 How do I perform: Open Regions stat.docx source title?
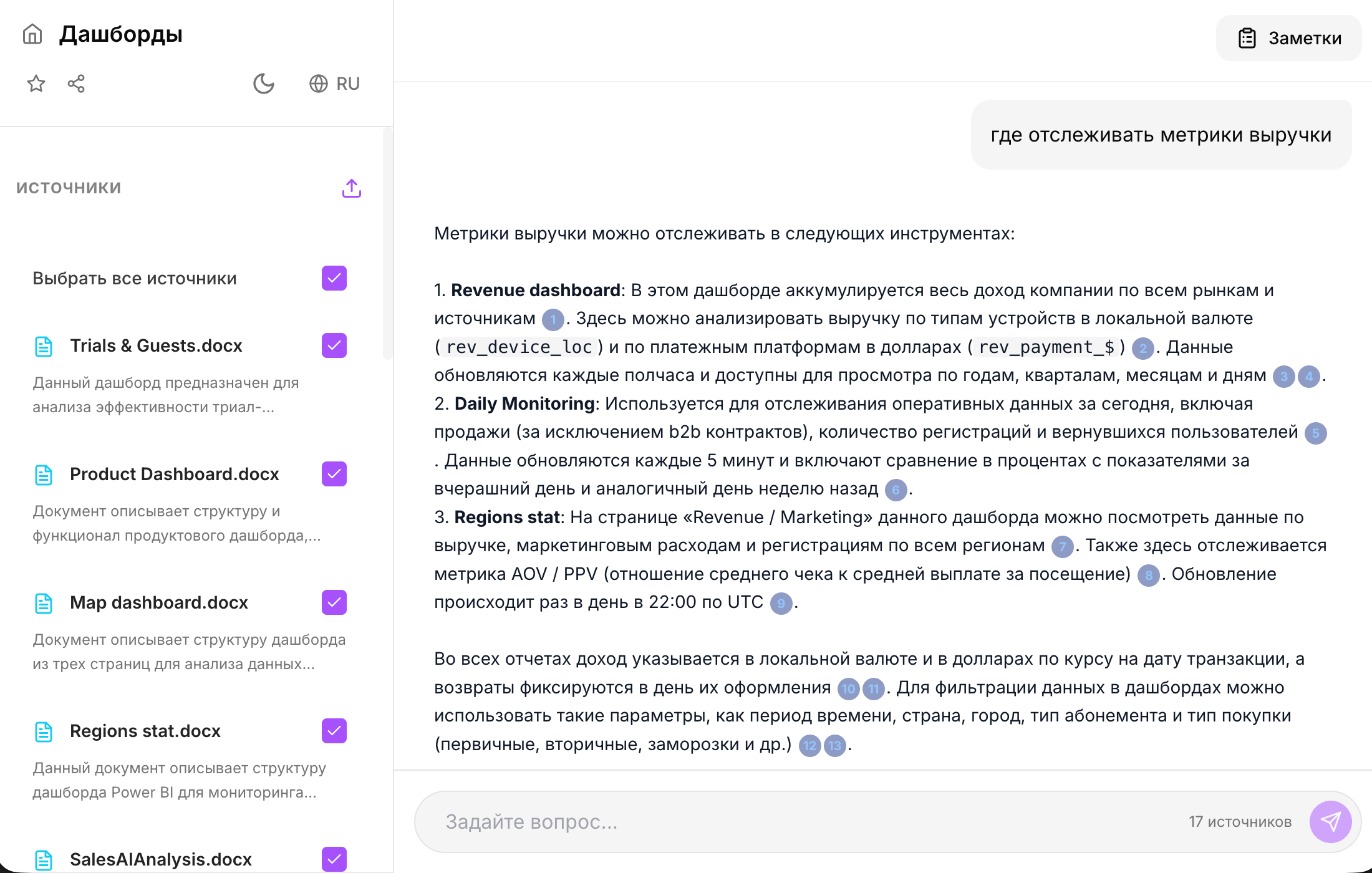(x=145, y=731)
